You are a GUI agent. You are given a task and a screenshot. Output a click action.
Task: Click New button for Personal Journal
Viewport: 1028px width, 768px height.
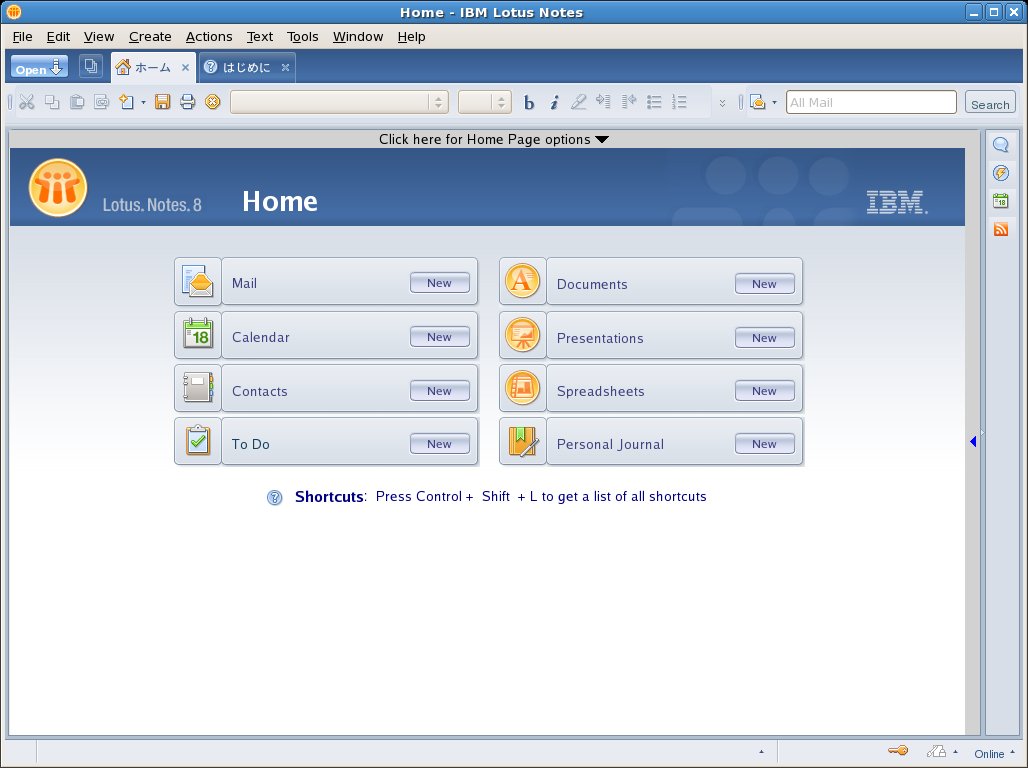tap(764, 443)
